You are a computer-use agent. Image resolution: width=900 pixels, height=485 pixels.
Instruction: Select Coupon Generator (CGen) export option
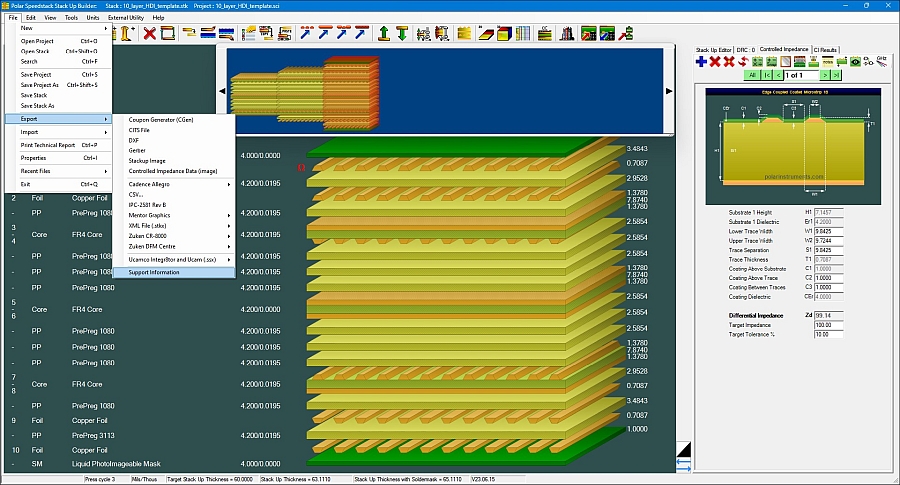click(x=174, y=120)
